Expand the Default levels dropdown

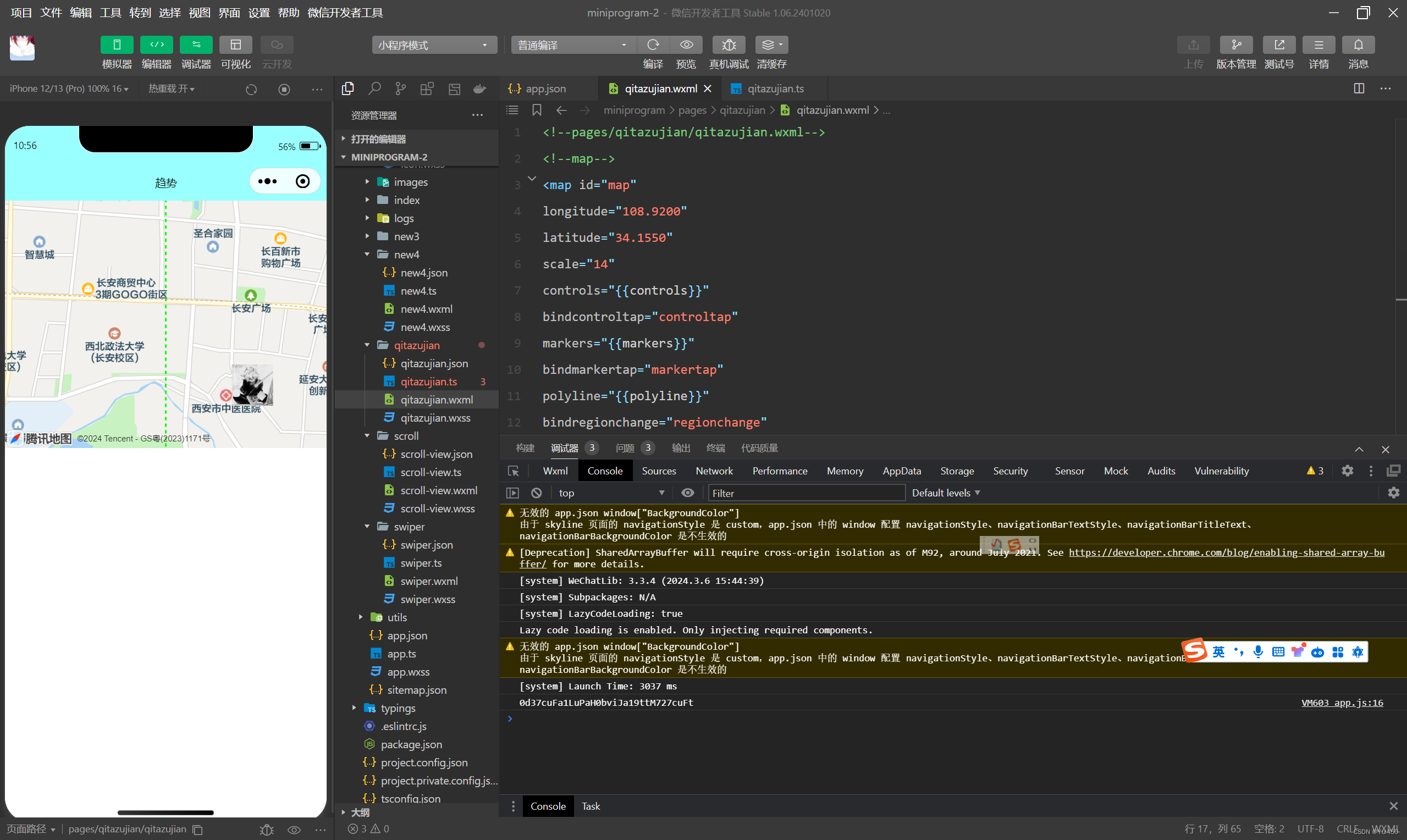coord(945,493)
